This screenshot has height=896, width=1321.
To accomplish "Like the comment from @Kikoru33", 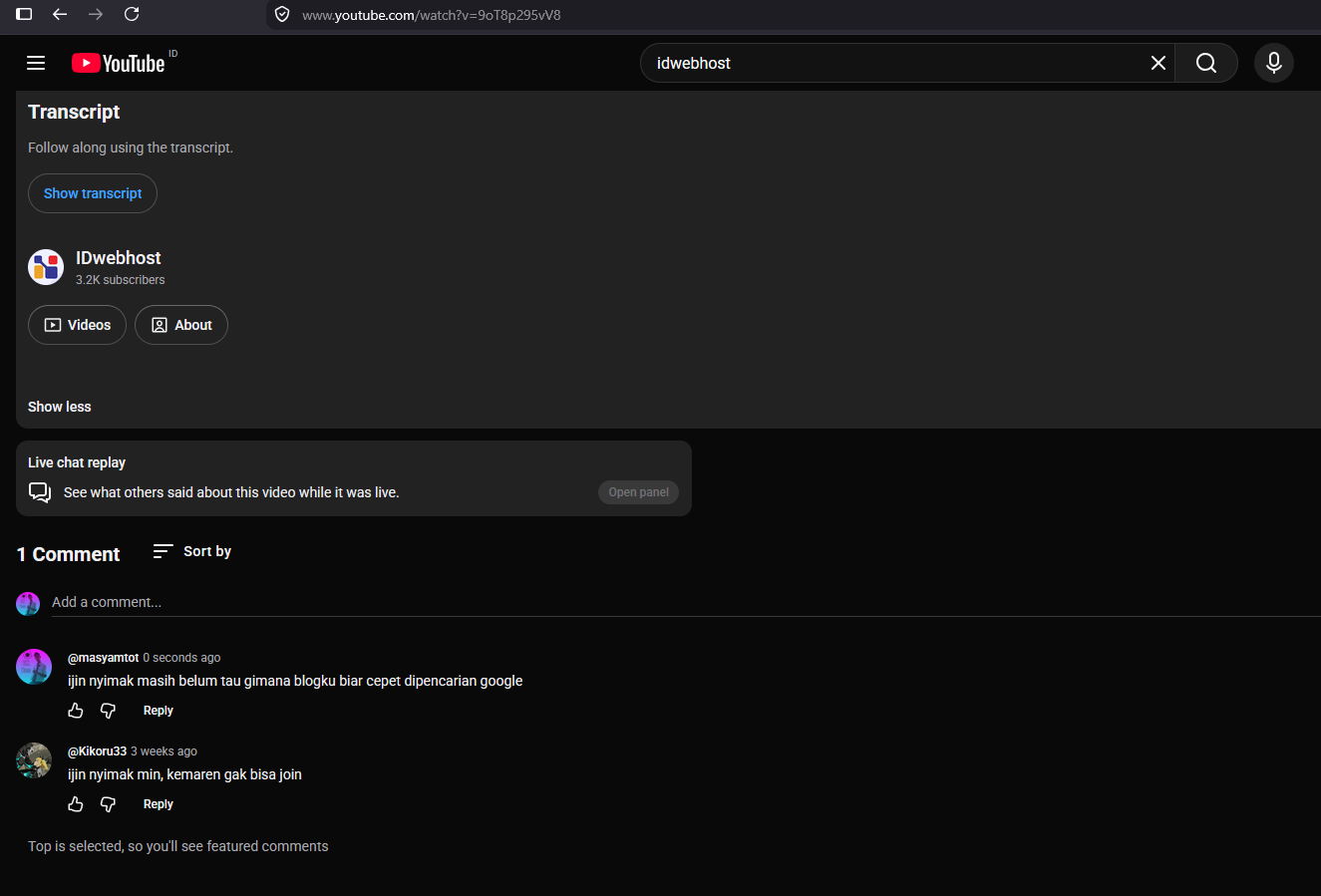I will pos(76,804).
